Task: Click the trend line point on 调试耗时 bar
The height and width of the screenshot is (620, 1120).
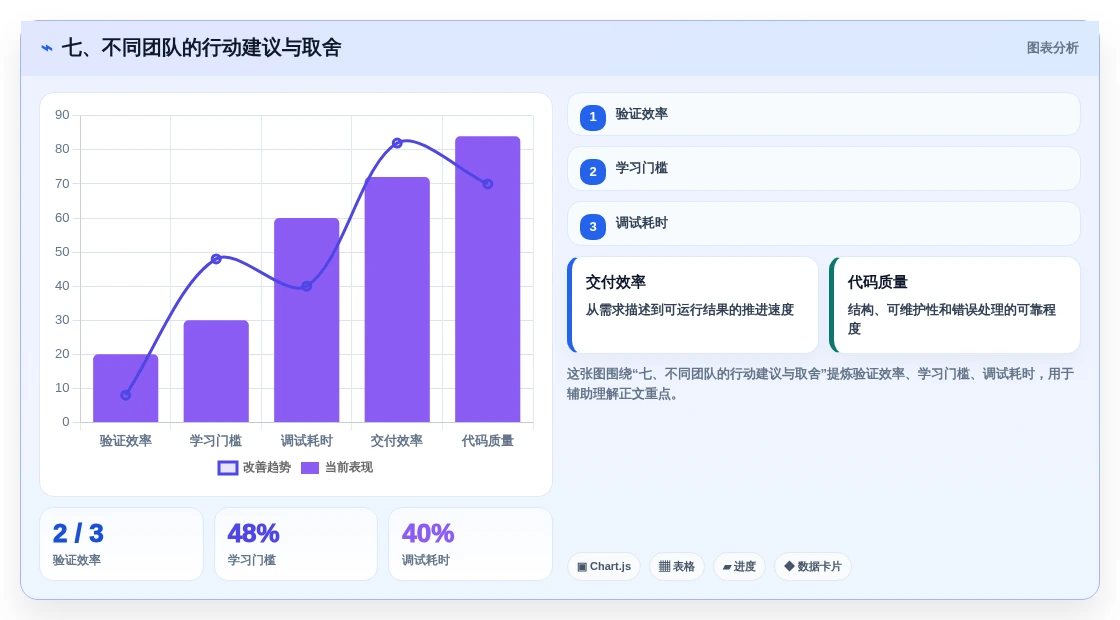Action: (x=306, y=286)
